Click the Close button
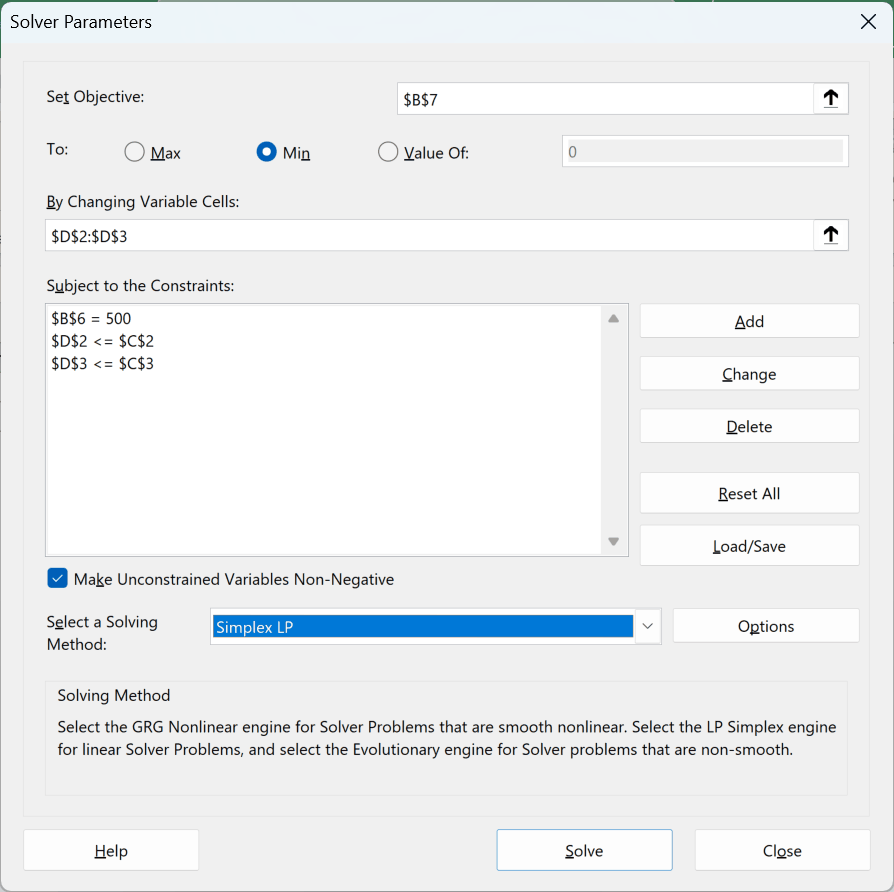 782,850
